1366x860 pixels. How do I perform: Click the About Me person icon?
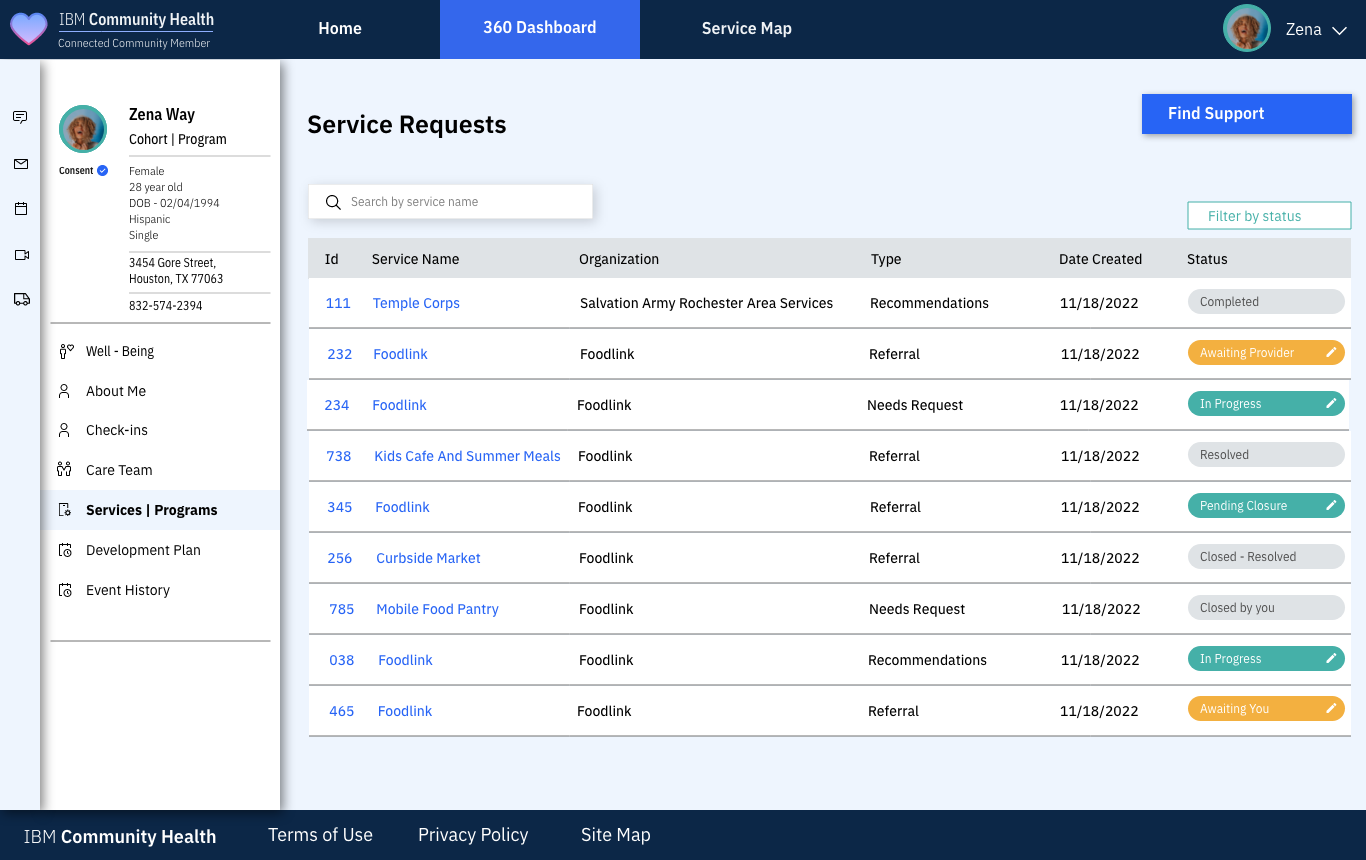(x=64, y=391)
